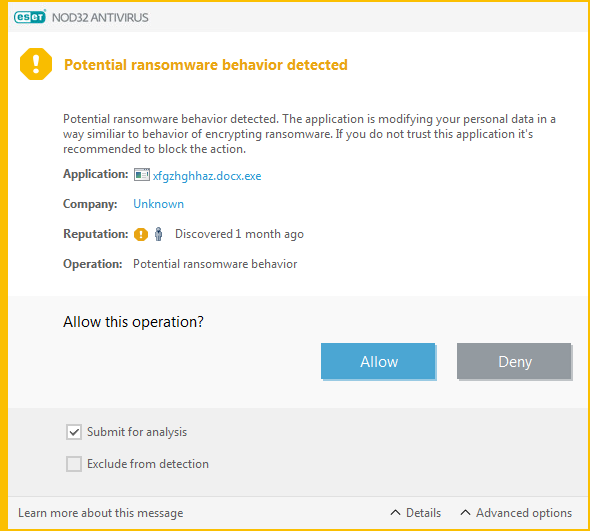The image size is (590, 531).
Task: Click the user count figure icon in the Reputation row
Action: click(158, 234)
